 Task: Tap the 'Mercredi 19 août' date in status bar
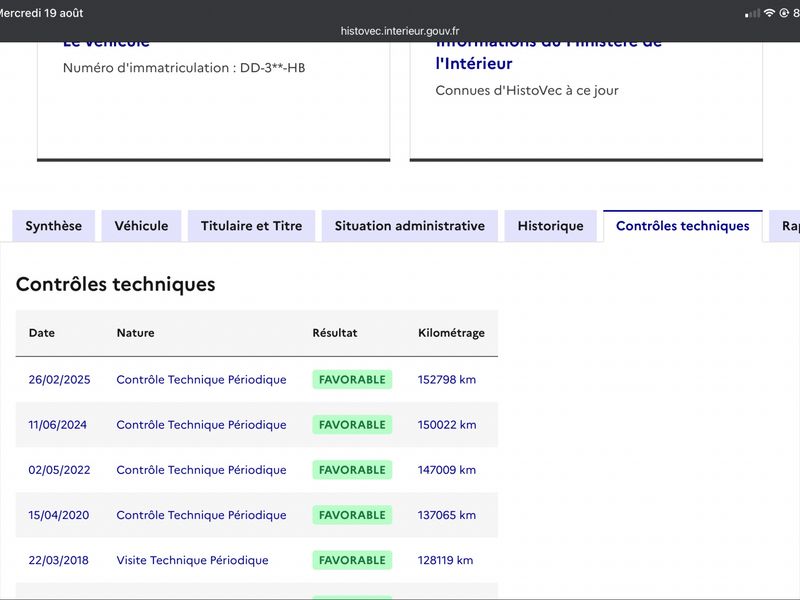point(41,13)
